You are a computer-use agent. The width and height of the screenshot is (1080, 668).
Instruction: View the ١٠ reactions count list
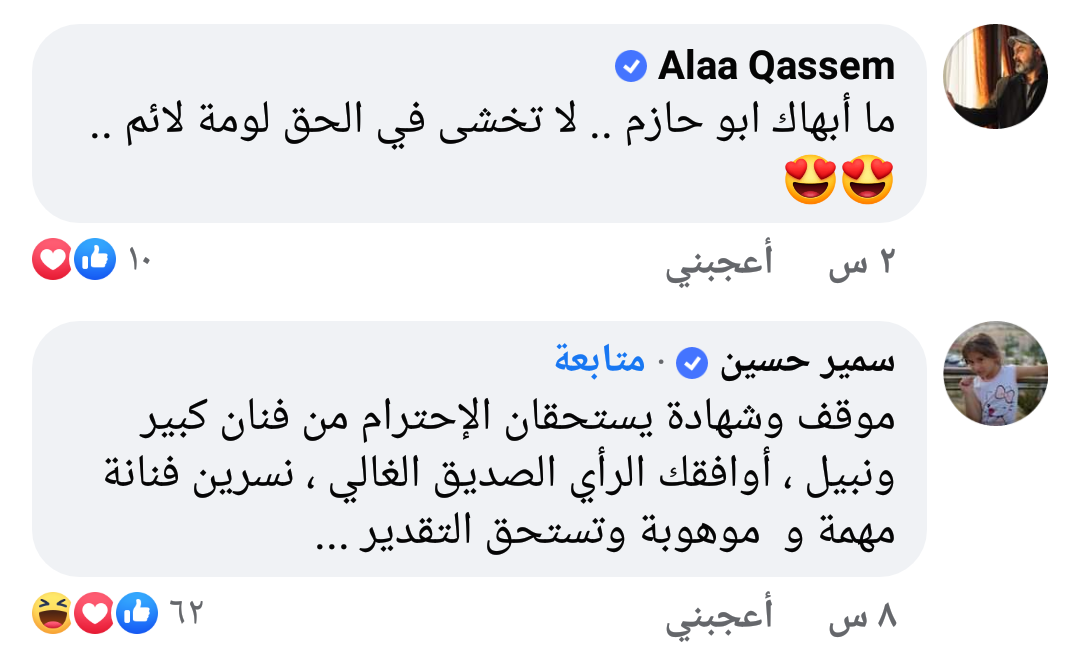140,260
